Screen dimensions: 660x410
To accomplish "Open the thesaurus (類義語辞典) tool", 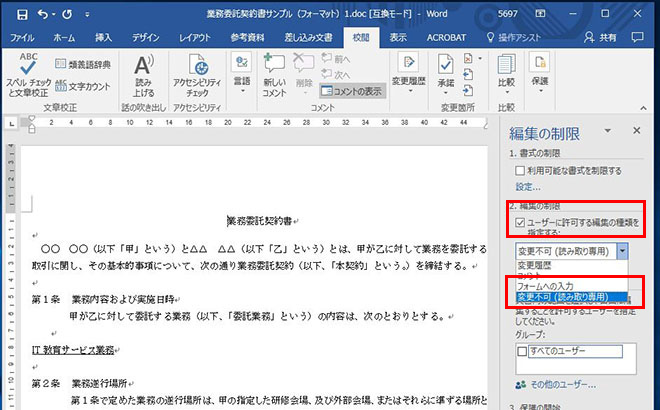I will [84, 64].
